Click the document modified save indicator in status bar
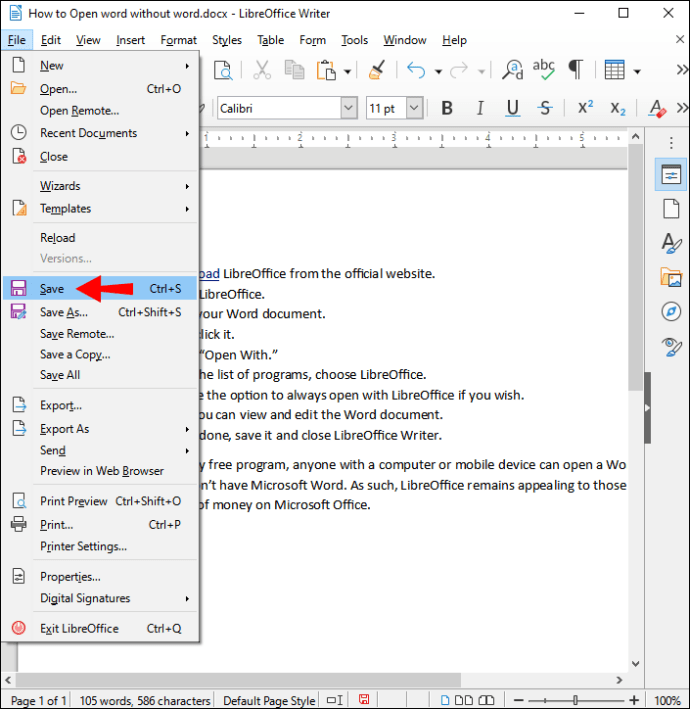The height and width of the screenshot is (709, 690). pos(364,700)
